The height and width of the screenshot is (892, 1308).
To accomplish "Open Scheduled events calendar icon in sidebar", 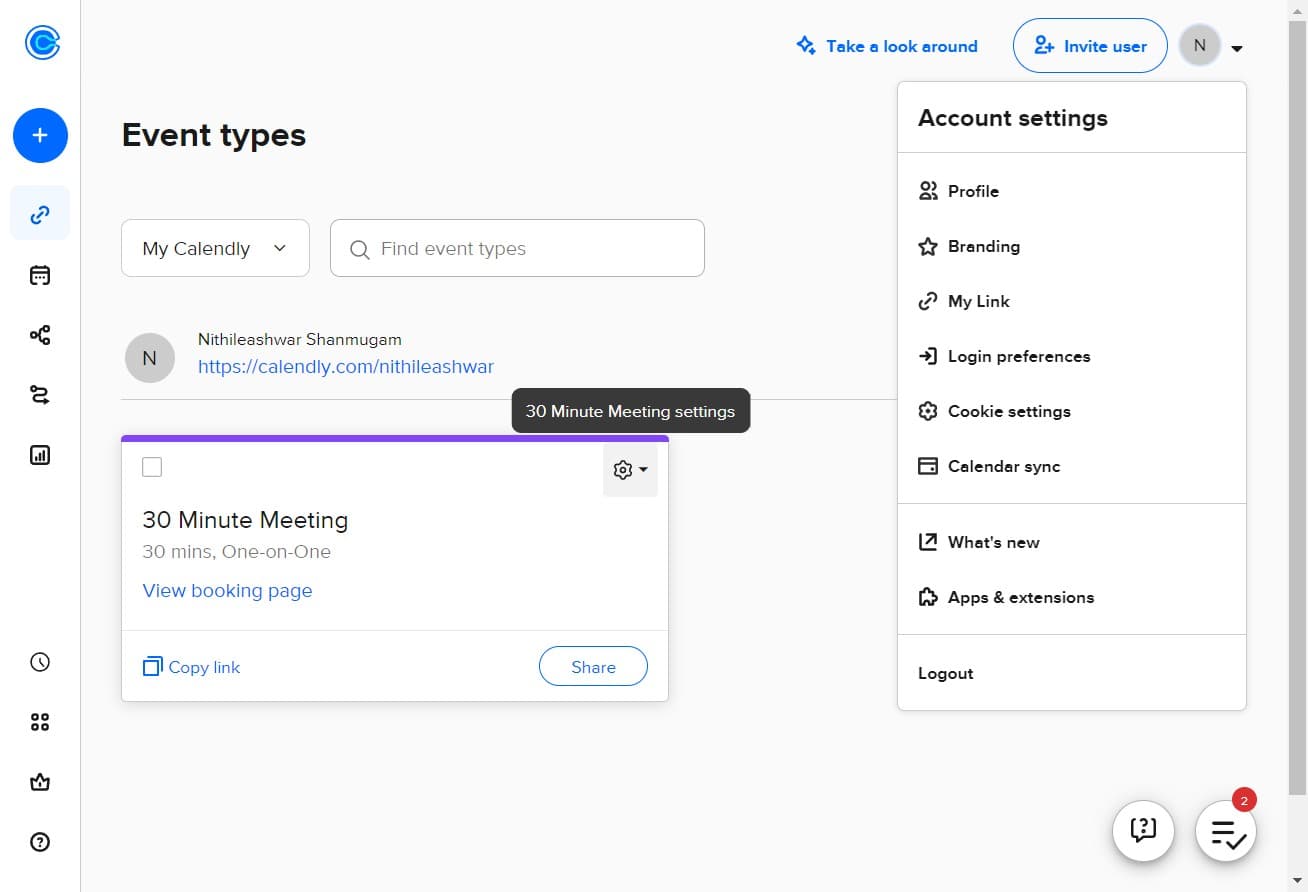I will (x=40, y=275).
